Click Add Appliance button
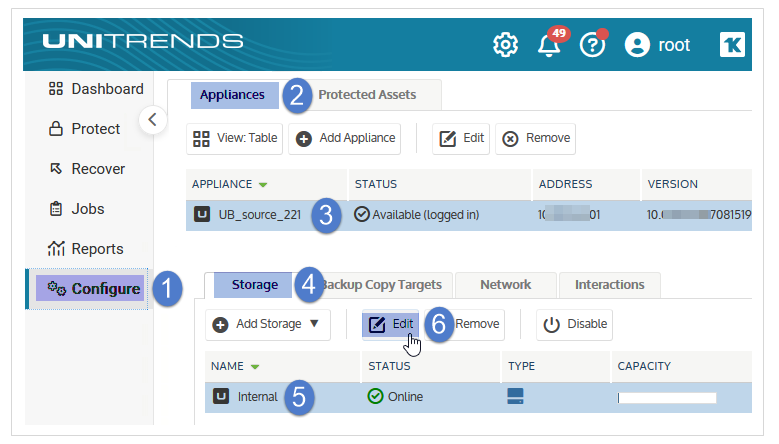779x444 pixels. tap(345, 139)
